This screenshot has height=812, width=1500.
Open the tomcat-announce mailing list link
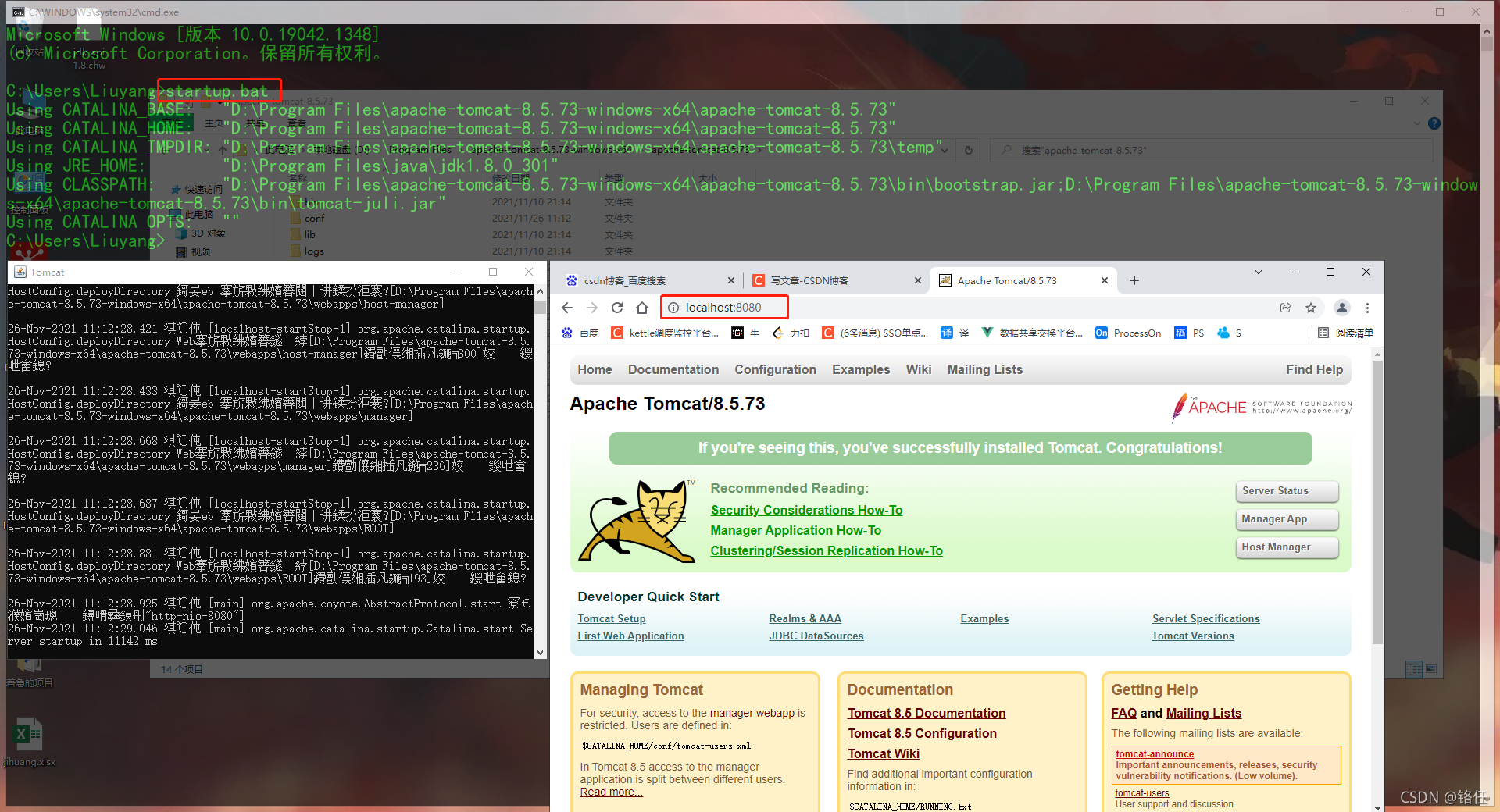[x=1155, y=754]
